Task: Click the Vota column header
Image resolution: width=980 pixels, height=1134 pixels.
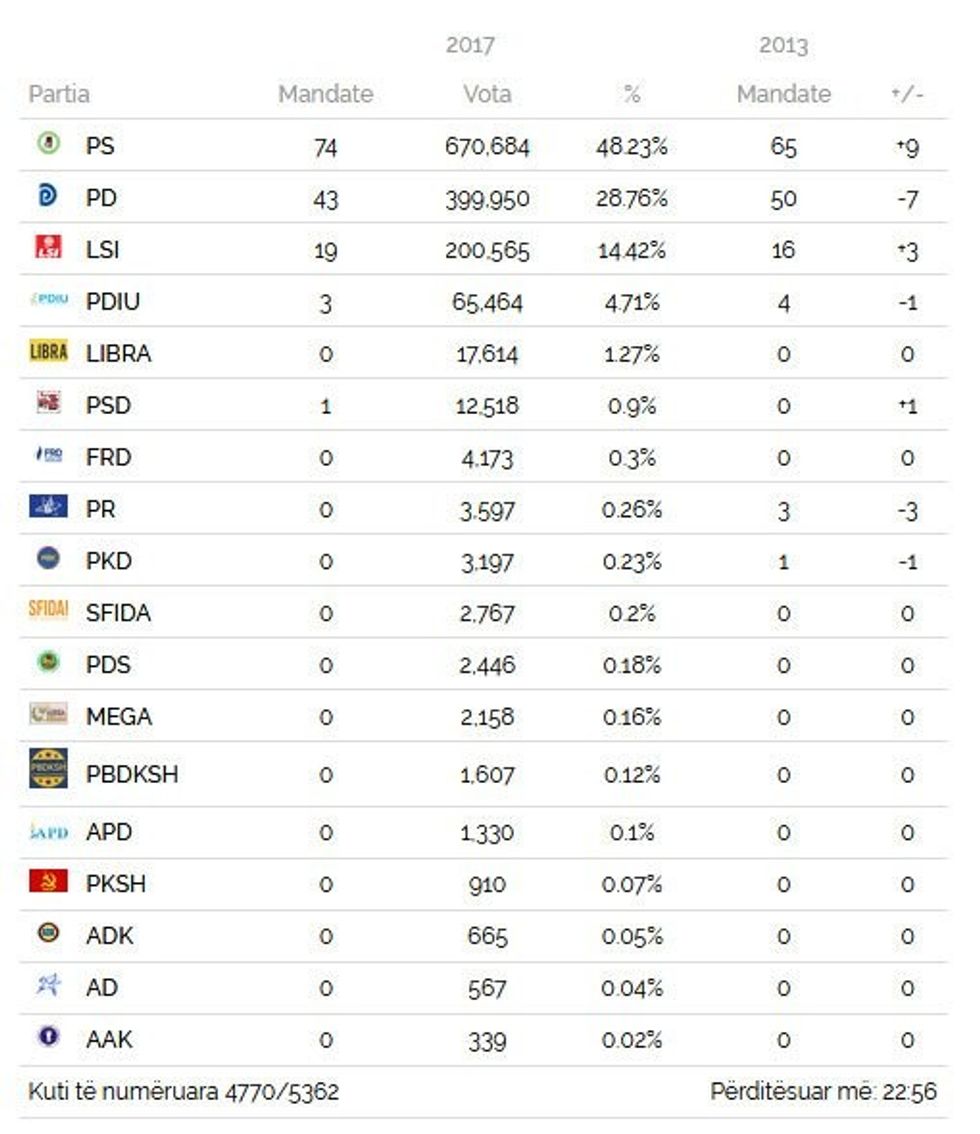Action: (x=487, y=94)
